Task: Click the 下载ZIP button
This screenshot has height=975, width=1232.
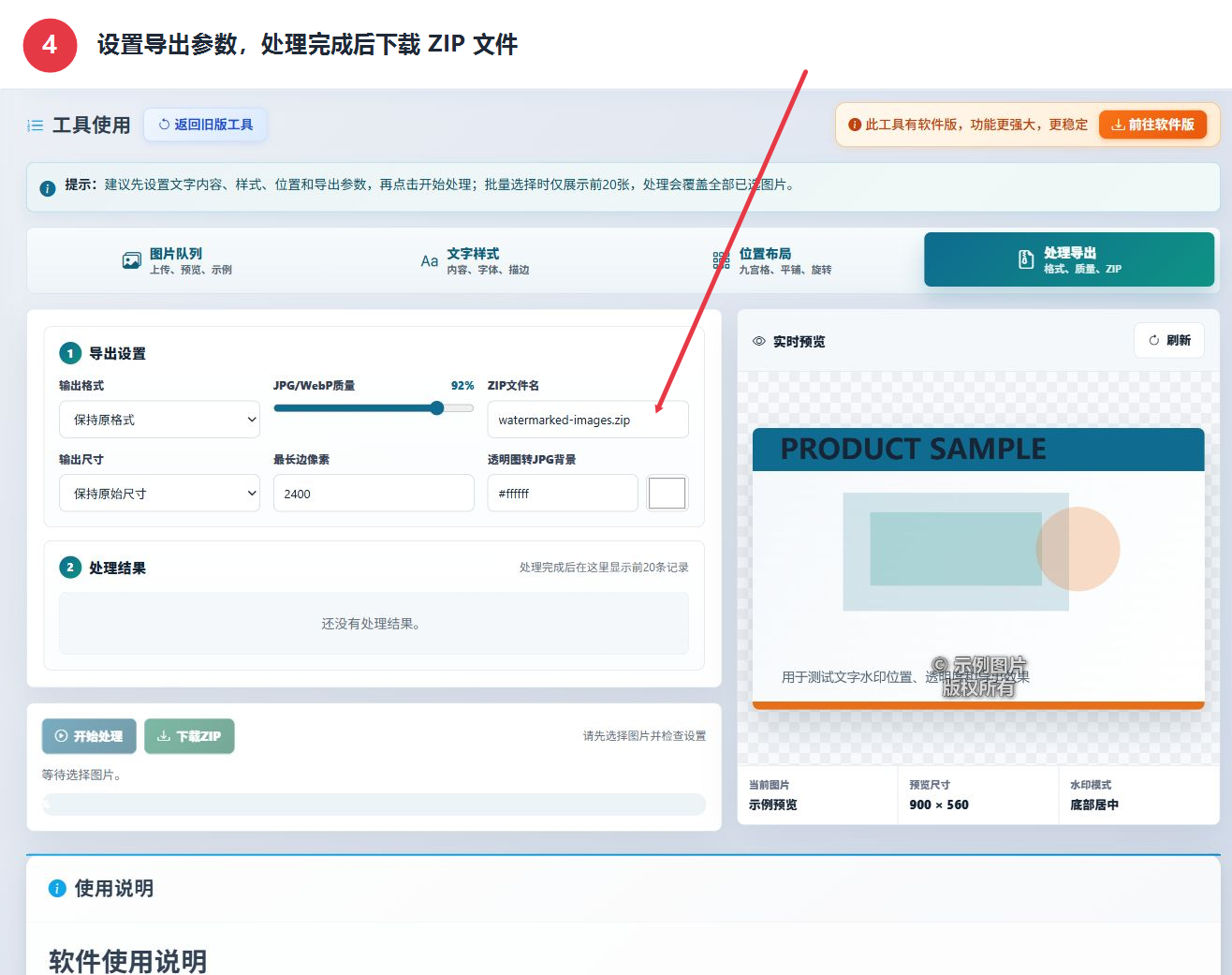Action: click(x=189, y=736)
